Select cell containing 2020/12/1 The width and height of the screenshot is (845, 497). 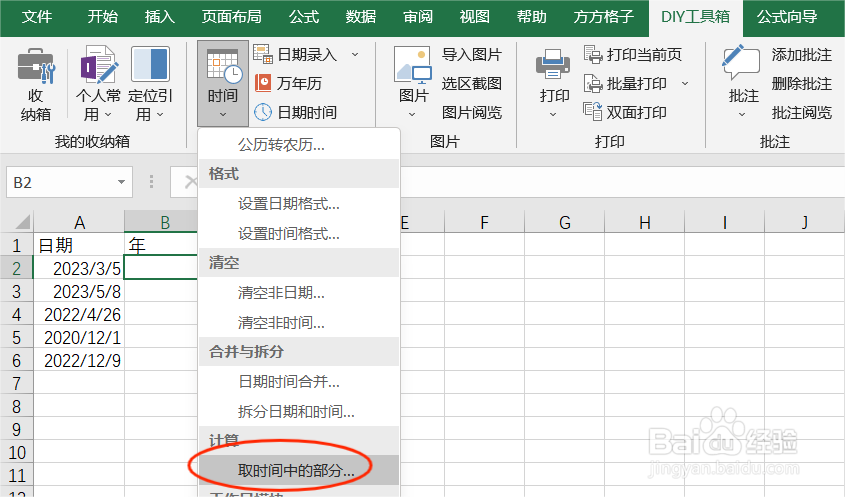tap(79, 337)
